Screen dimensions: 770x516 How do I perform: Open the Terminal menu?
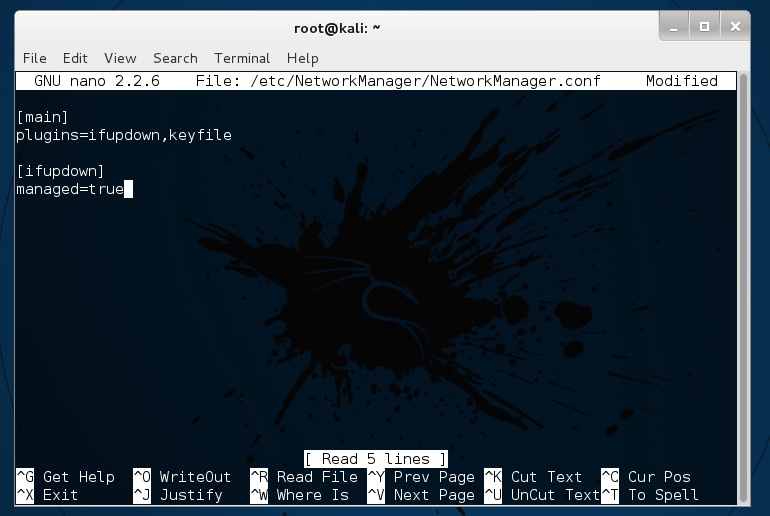coord(242,58)
